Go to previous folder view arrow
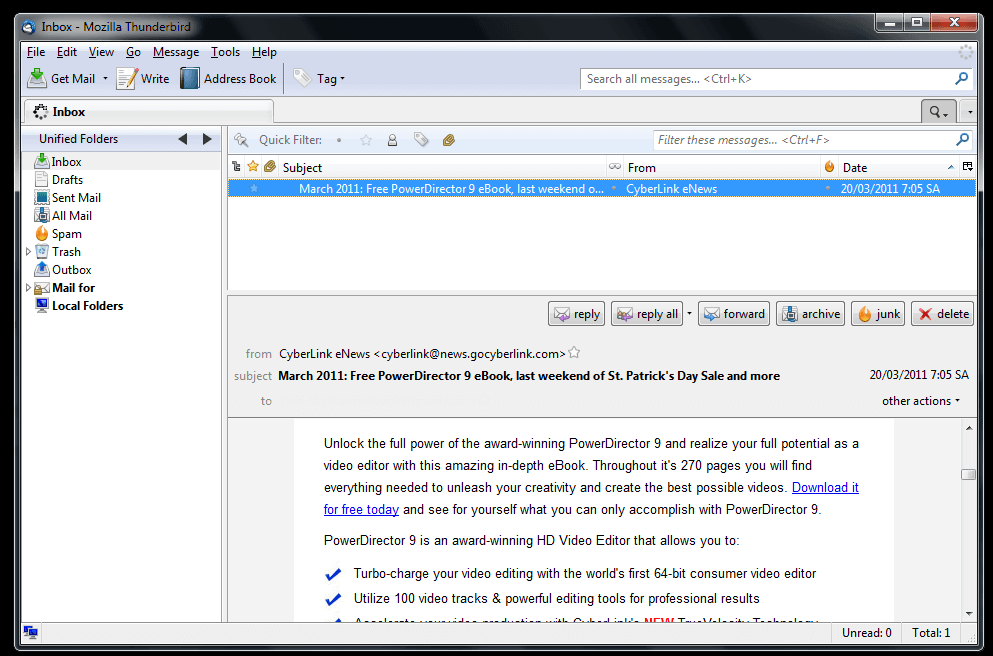 pyautogui.click(x=183, y=139)
